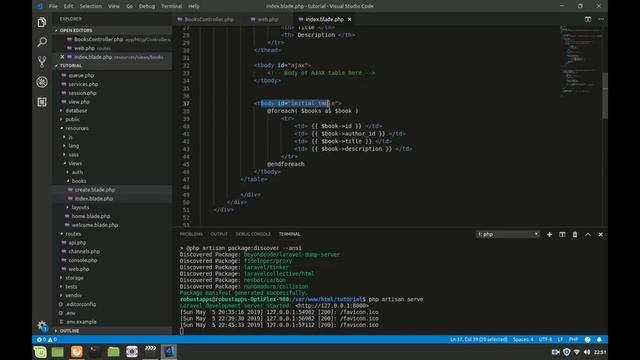Image resolution: width=640 pixels, height=360 pixels.
Task: Open the Selection menu
Action: click(x=90, y=6)
